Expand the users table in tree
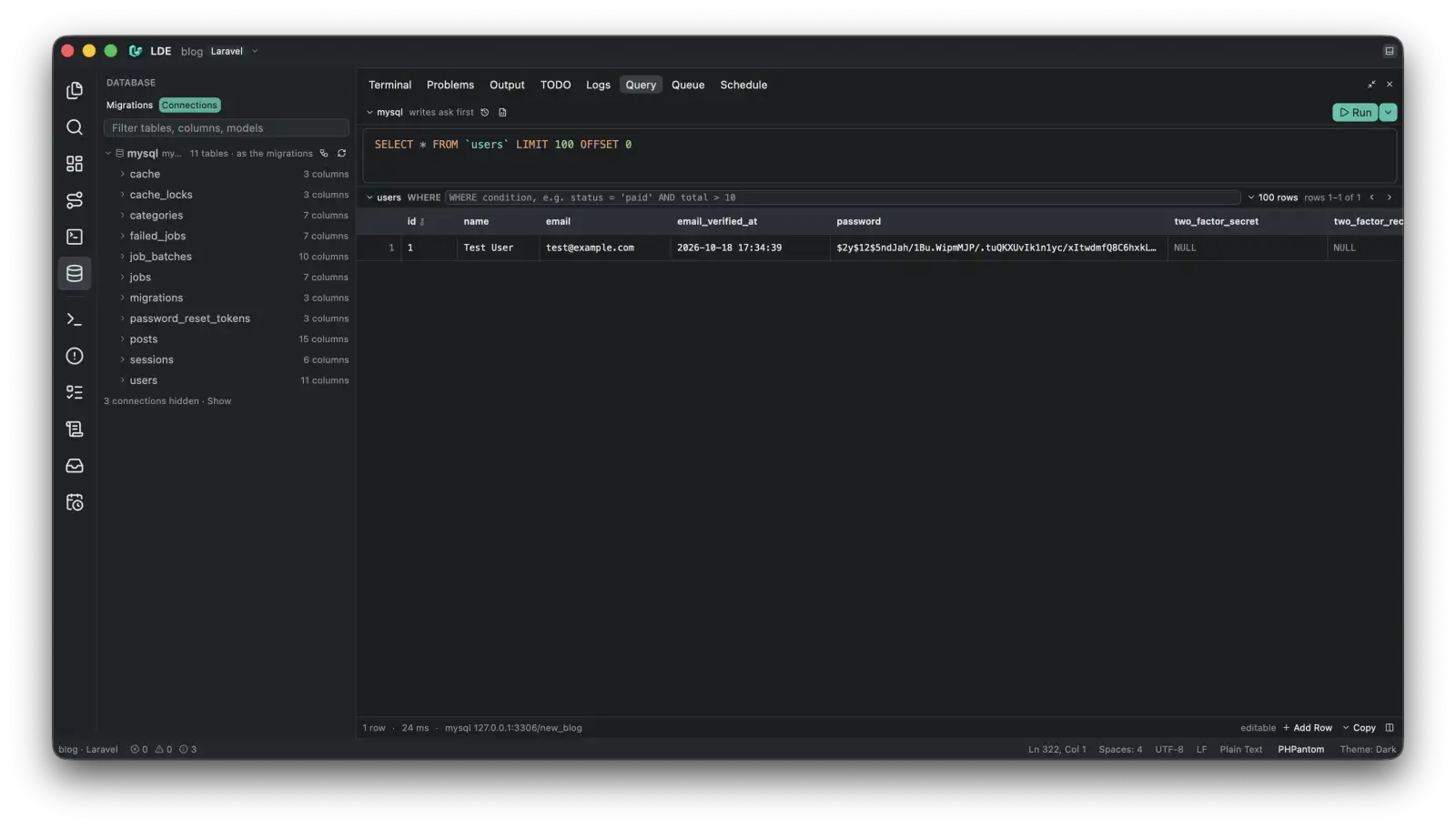This screenshot has width=1456, height=829. [122, 380]
